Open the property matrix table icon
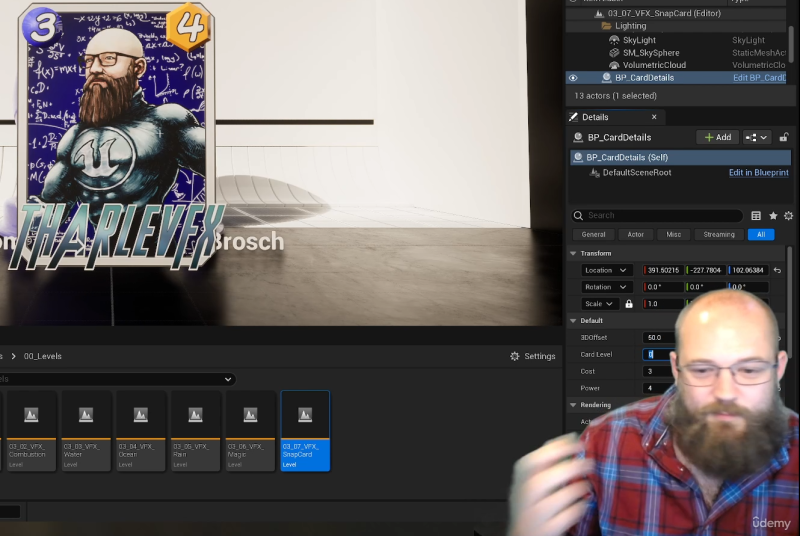The height and width of the screenshot is (536, 800). click(756, 216)
